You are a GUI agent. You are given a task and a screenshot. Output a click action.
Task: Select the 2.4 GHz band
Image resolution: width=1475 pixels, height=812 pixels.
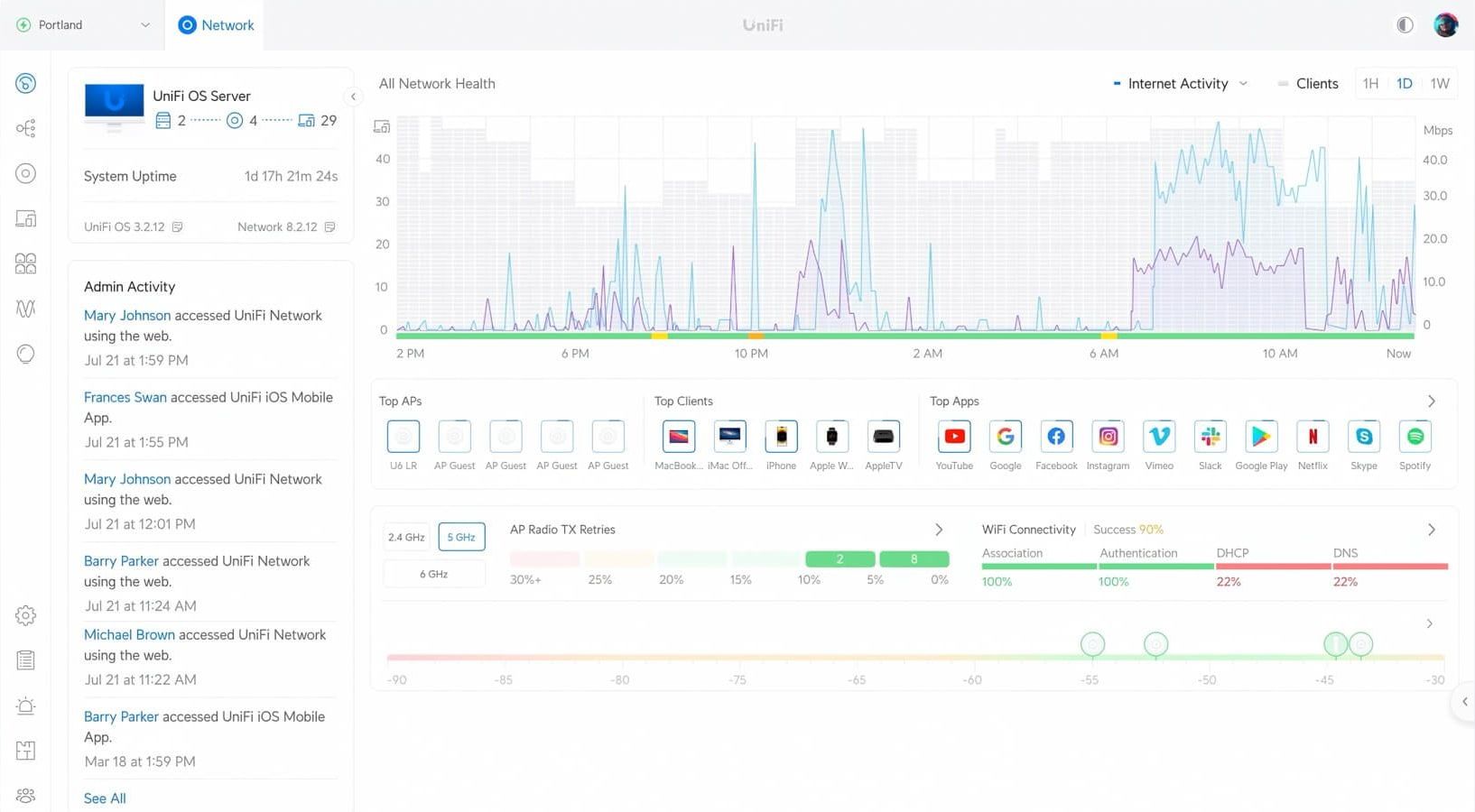click(x=406, y=537)
